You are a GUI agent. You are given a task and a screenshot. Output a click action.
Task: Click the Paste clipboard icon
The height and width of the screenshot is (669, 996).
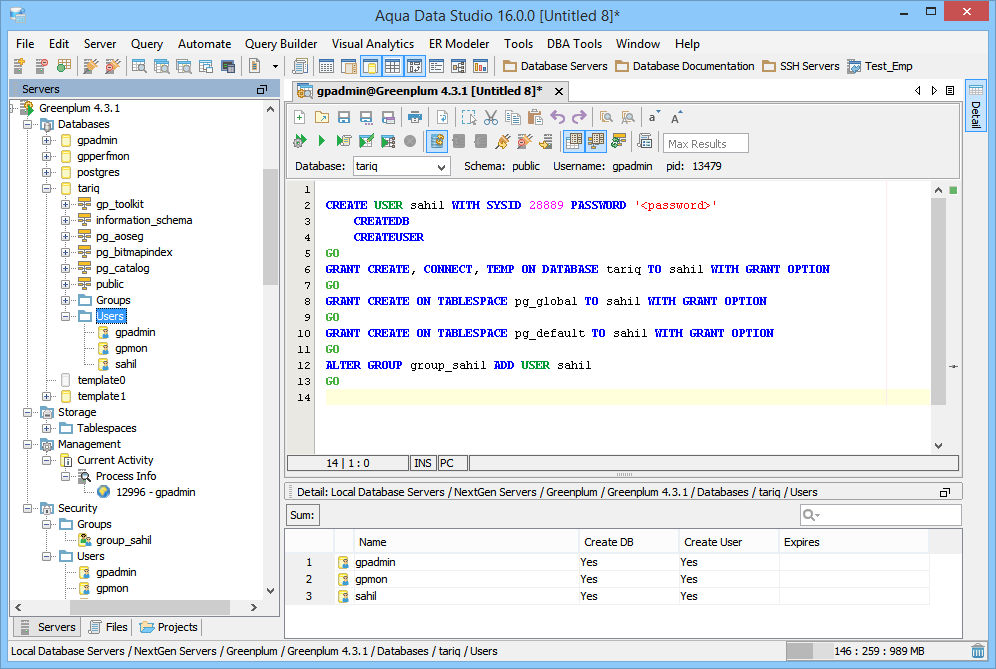click(535, 117)
